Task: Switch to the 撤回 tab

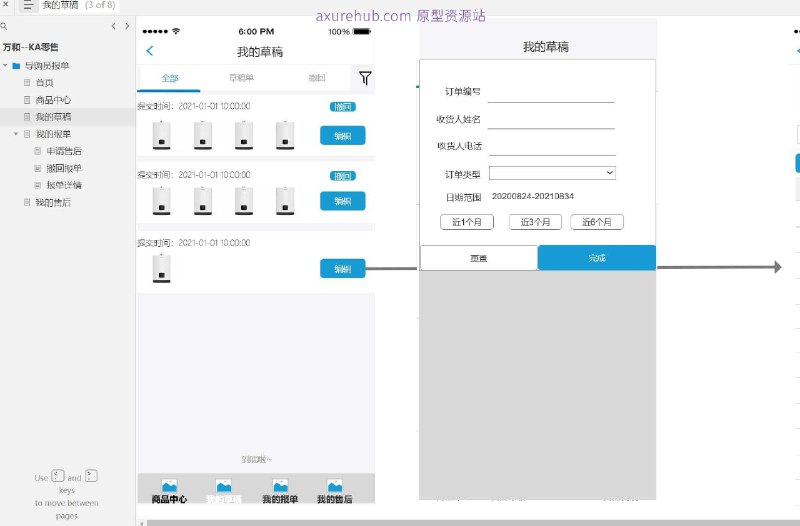Action: [x=317, y=78]
